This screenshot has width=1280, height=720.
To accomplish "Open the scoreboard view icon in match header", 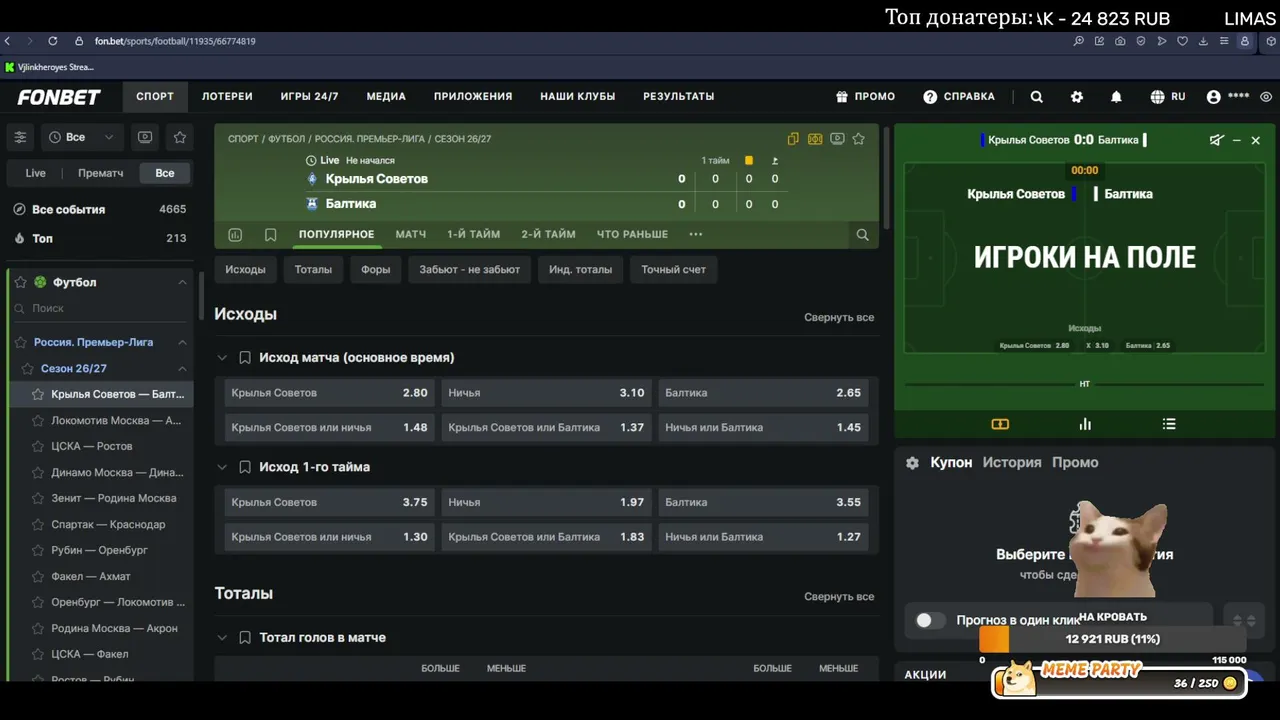I will pos(815,139).
